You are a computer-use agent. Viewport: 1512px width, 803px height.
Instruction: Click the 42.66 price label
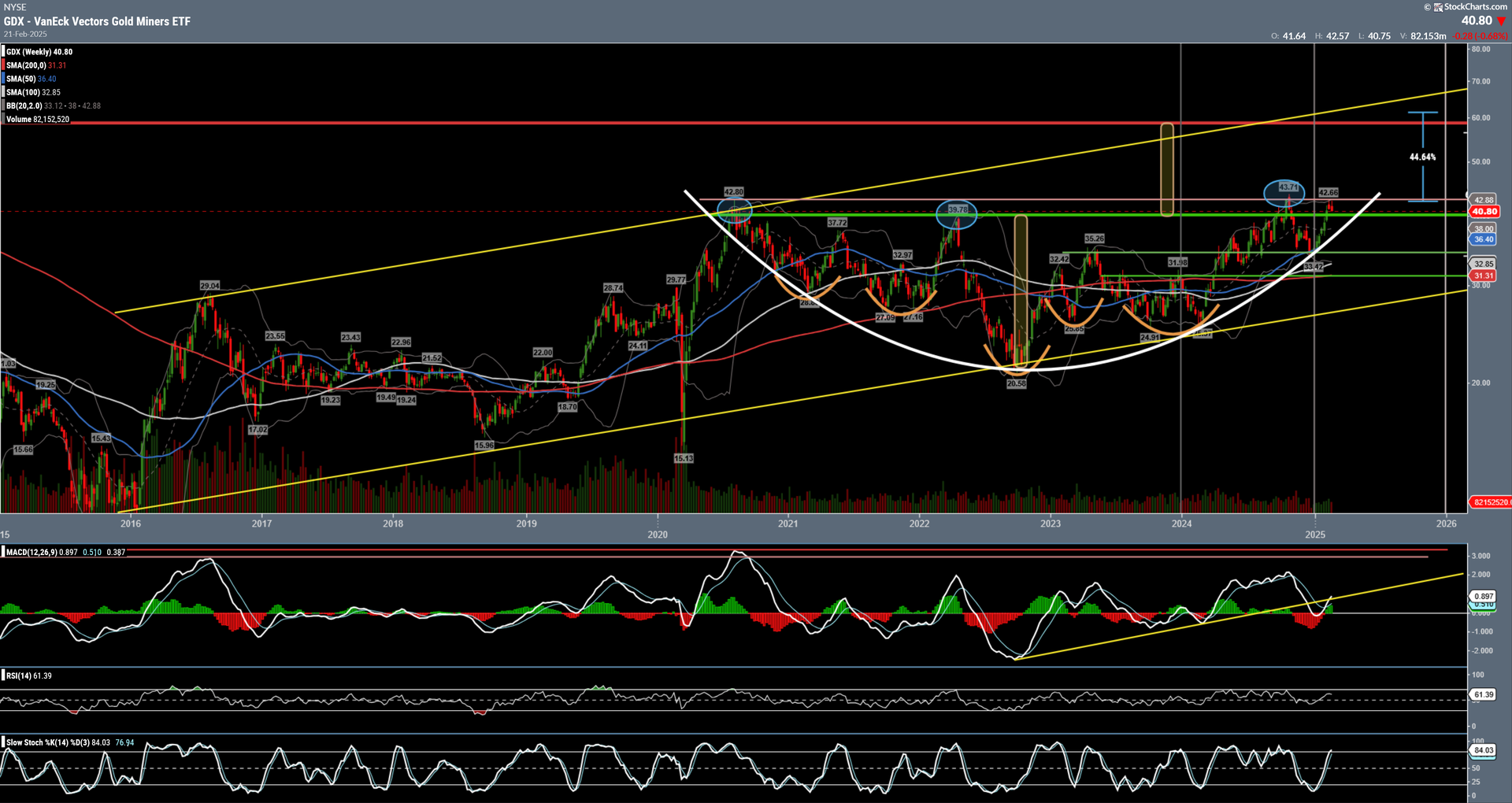1328,193
